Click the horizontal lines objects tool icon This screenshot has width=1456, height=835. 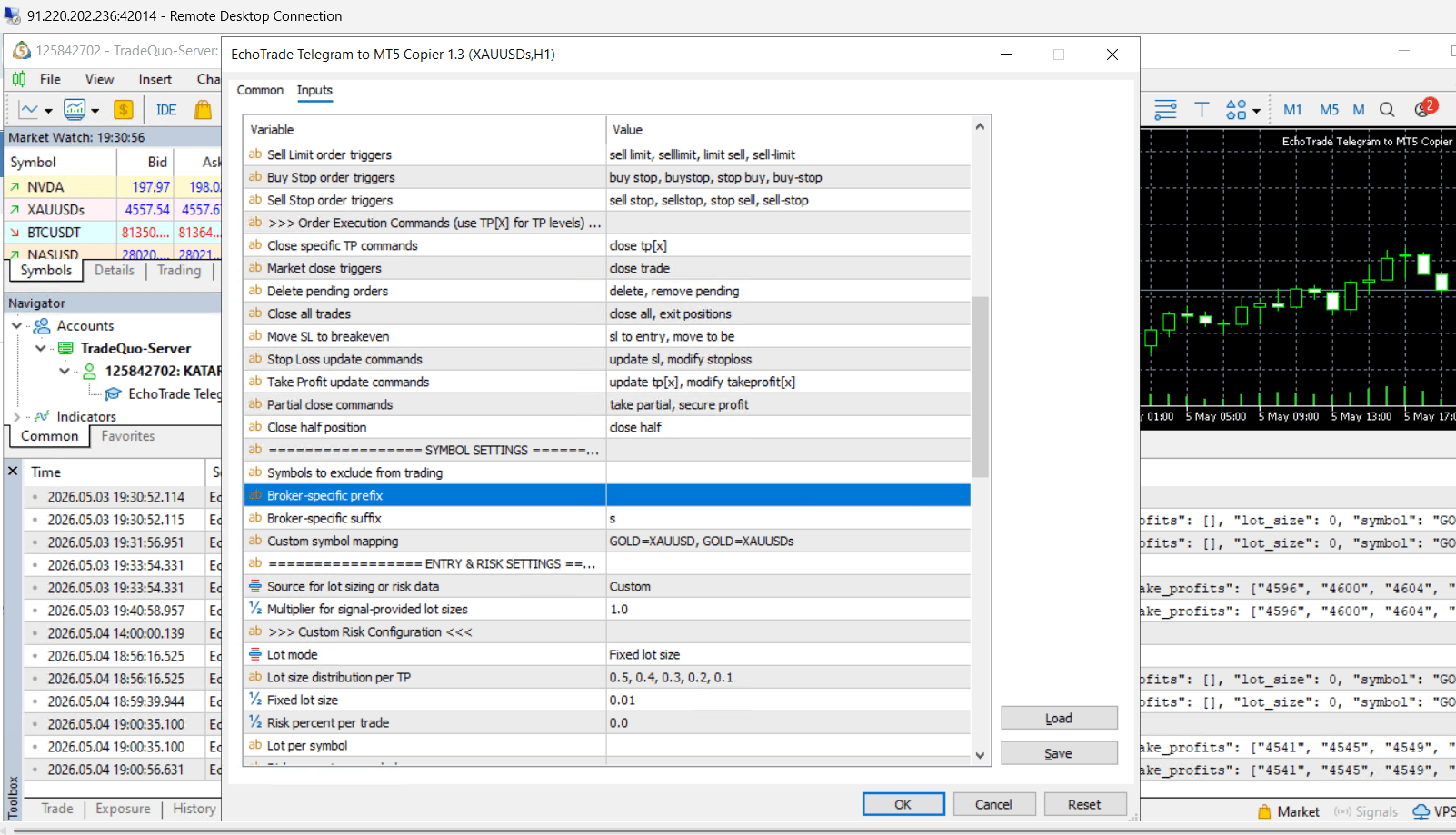tap(1165, 110)
